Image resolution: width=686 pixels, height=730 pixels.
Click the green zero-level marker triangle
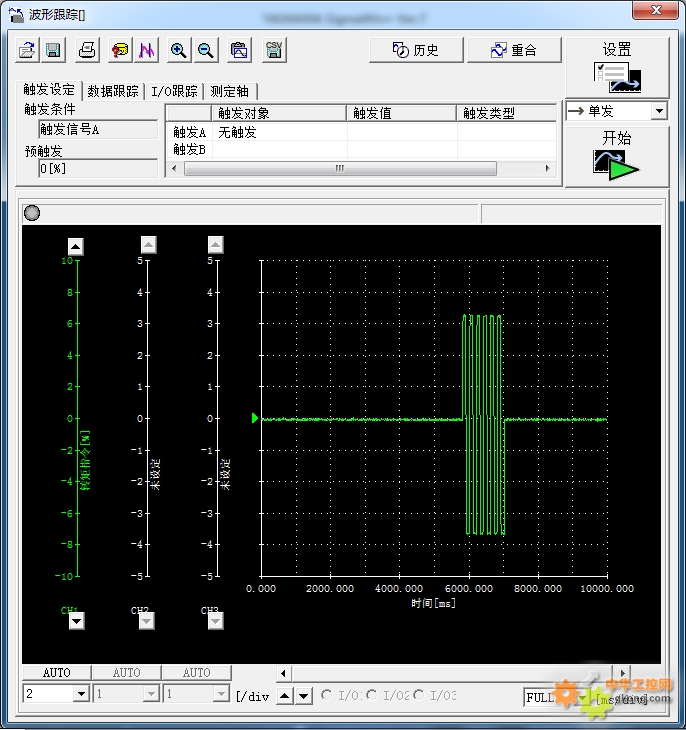[255, 418]
